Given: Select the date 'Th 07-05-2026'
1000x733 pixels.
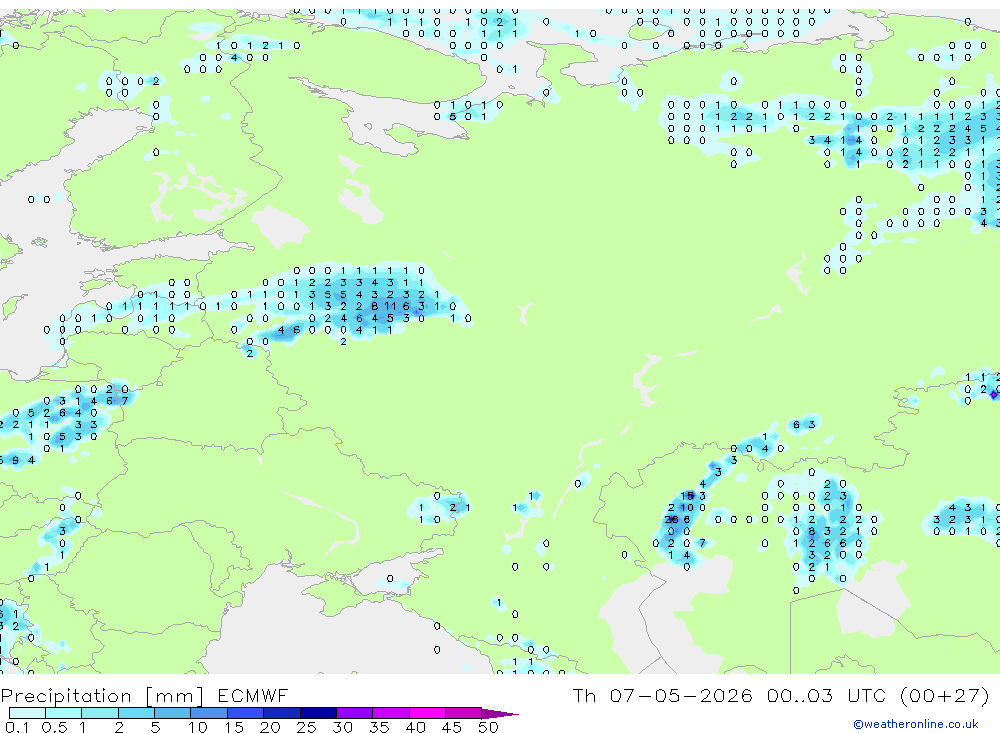Looking at the screenshot, I should [663, 695].
